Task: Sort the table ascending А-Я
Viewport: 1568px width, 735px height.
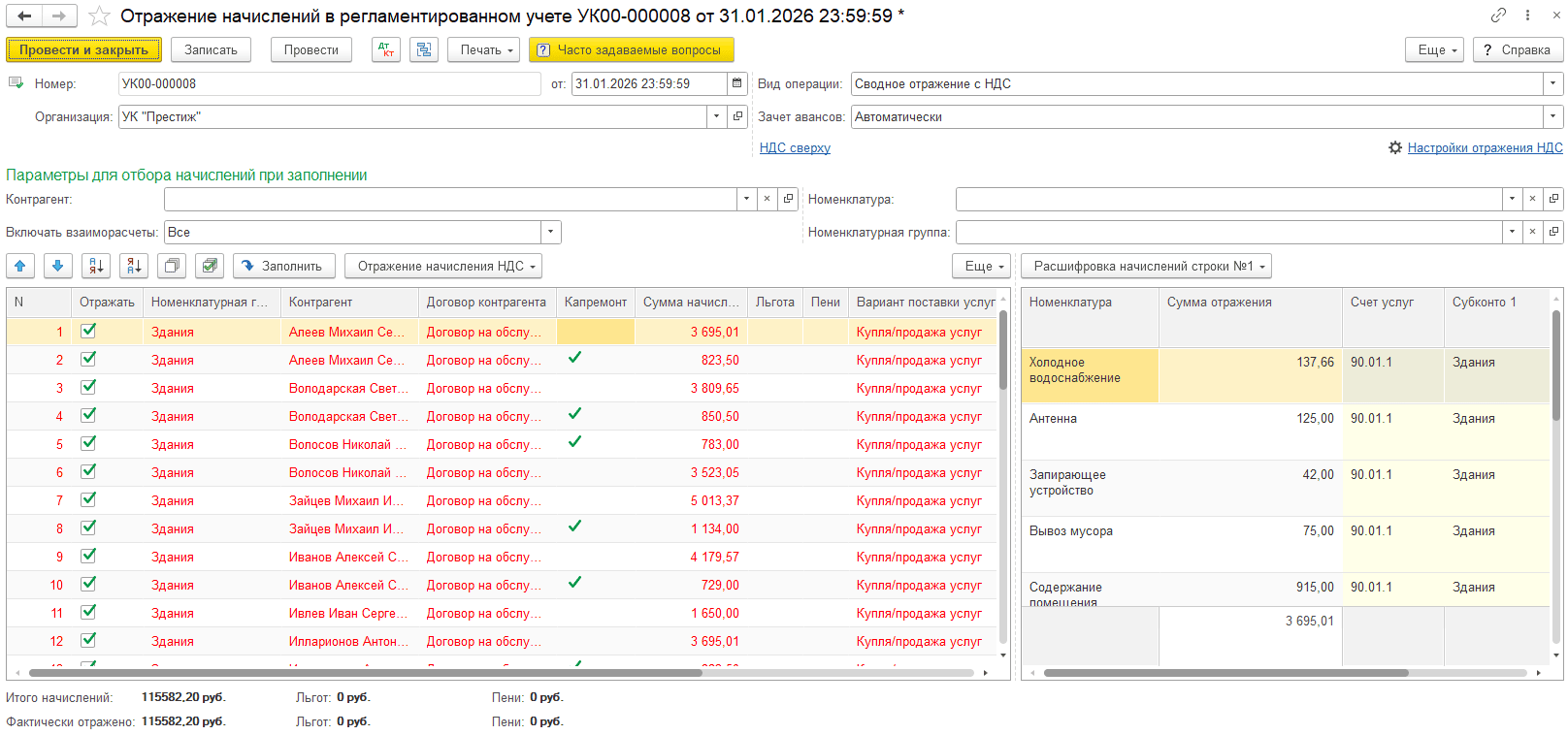Action: click(96, 266)
